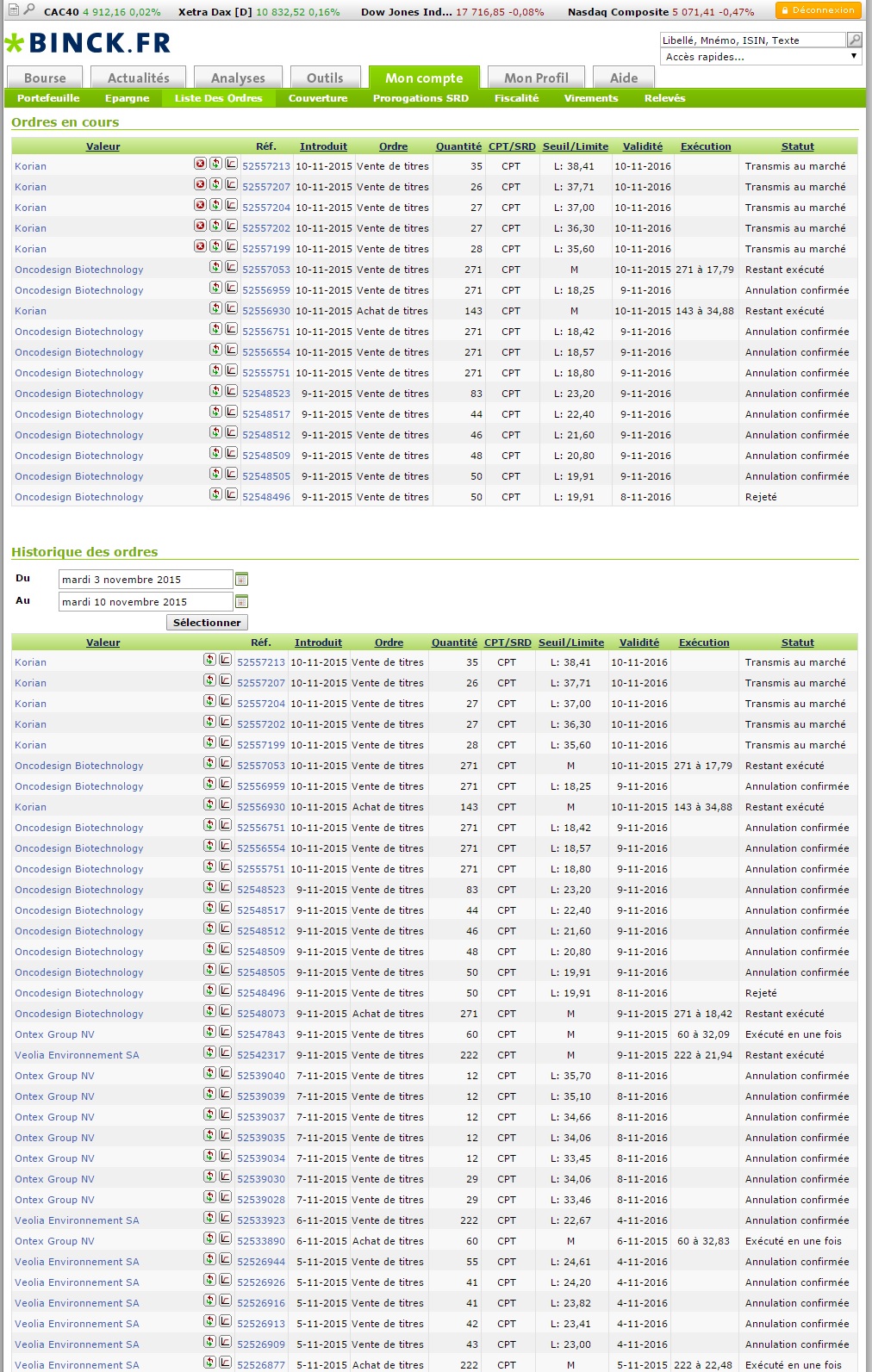Cancel order 52557202 in Ordres en cours
The width and height of the screenshot is (872, 1372).
point(200,226)
